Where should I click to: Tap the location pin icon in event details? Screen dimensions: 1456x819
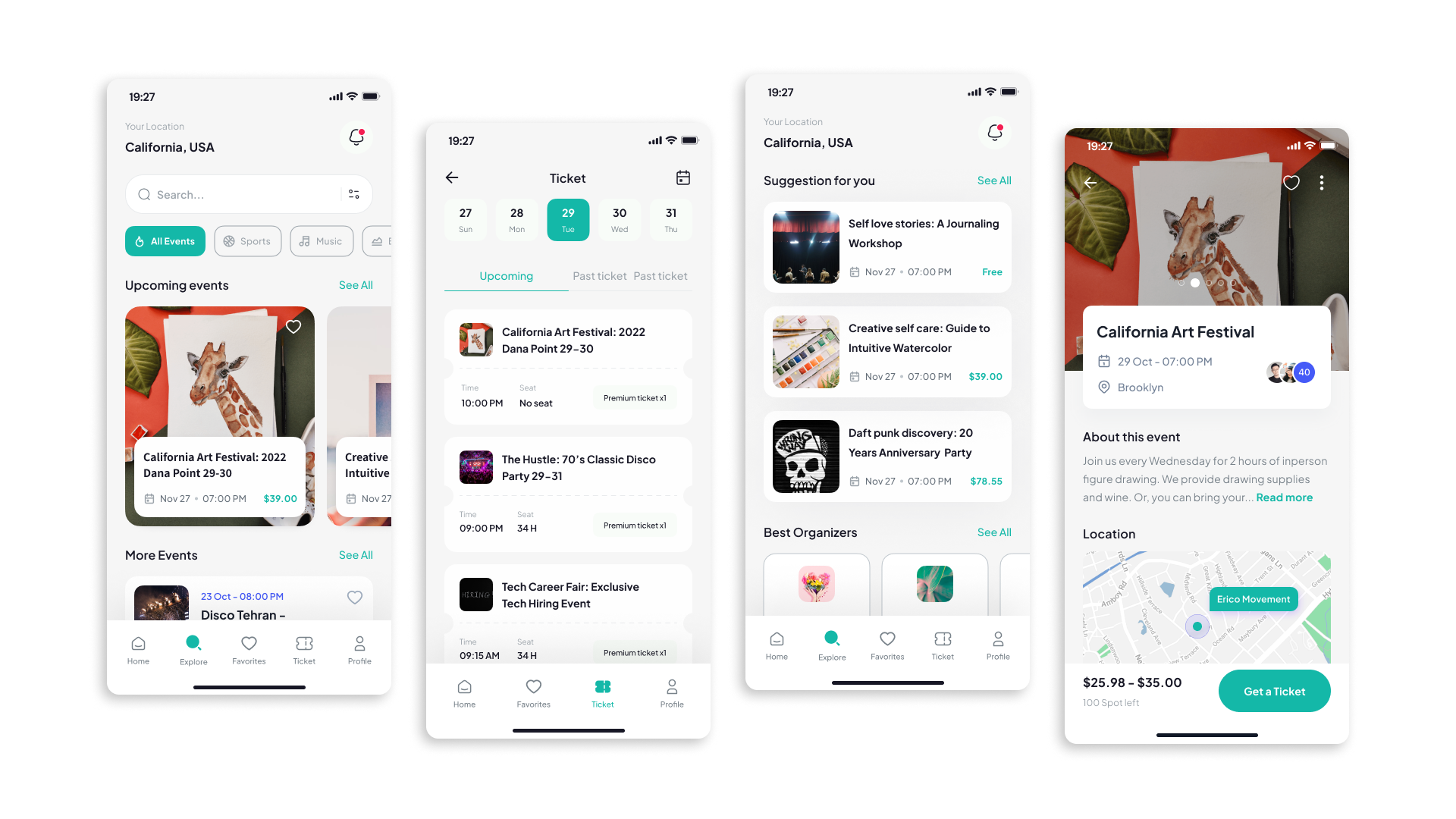pyautogui.click(x=1103, y=387)
